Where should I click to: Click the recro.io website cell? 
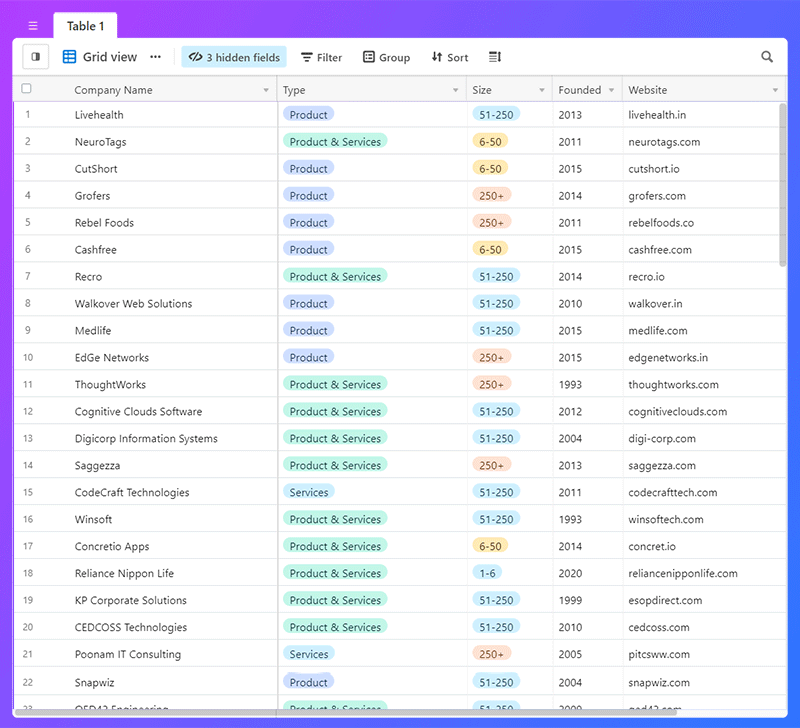[x=704, y=277]
